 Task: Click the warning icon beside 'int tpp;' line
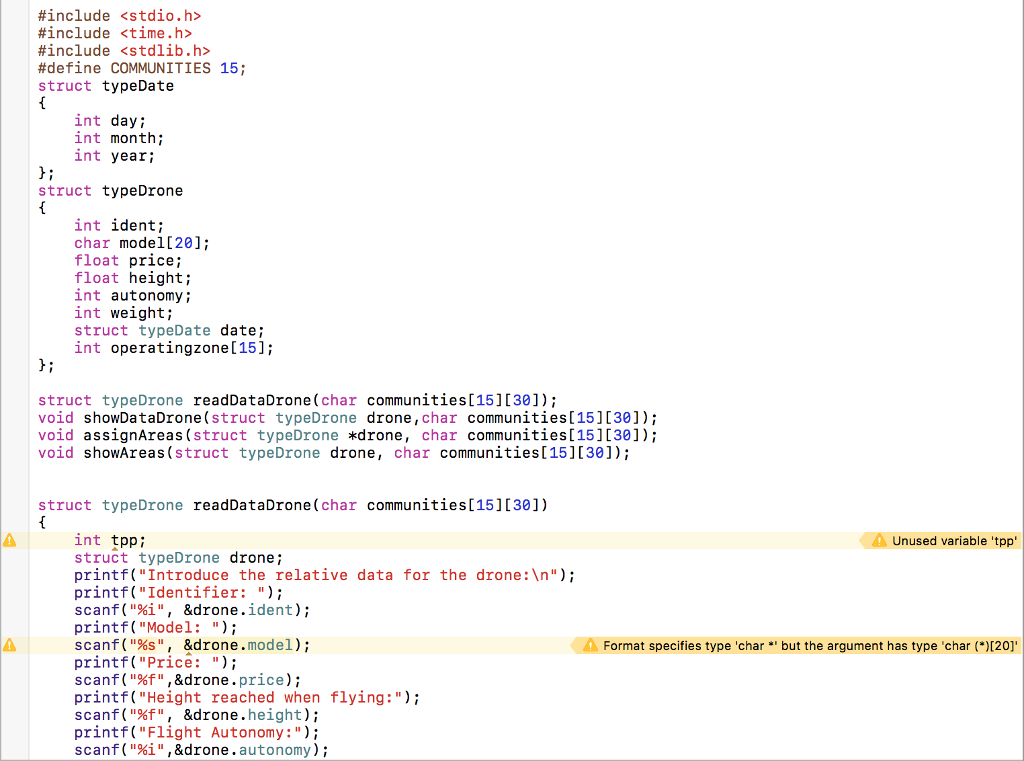(x=9, y=540)
